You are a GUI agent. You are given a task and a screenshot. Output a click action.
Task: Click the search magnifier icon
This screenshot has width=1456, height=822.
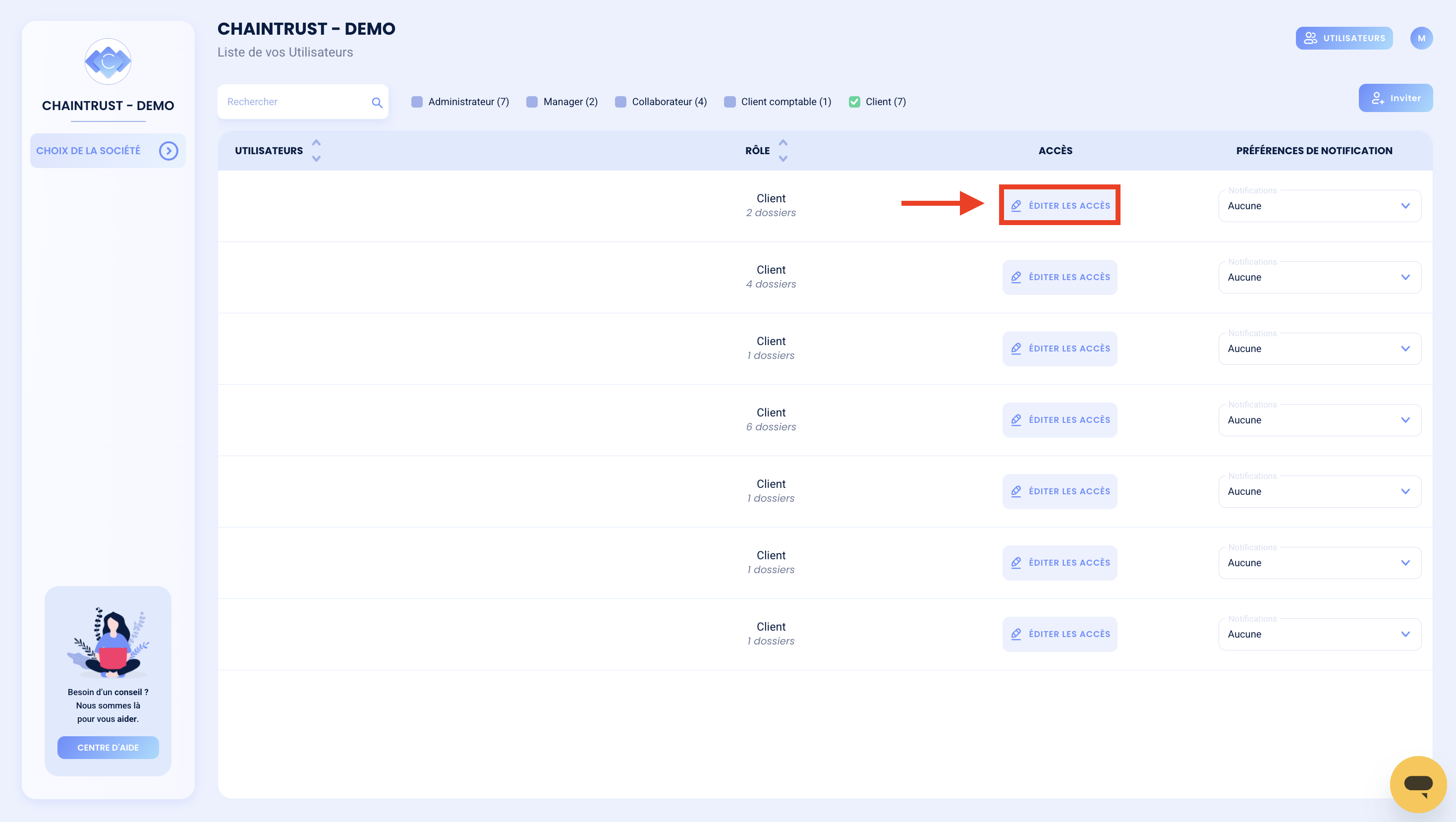coord(377,102)
